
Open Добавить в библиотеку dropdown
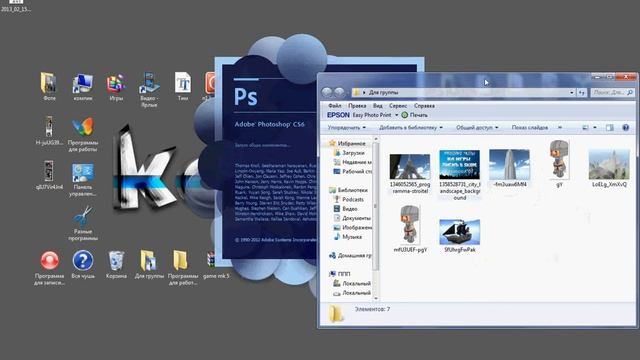click(x=411, y=128)
